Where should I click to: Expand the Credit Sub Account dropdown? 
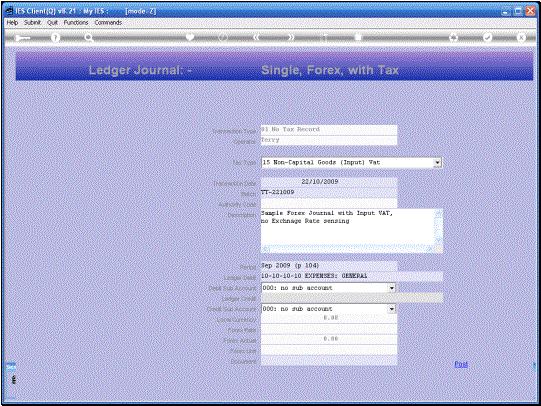coord(392,309)
